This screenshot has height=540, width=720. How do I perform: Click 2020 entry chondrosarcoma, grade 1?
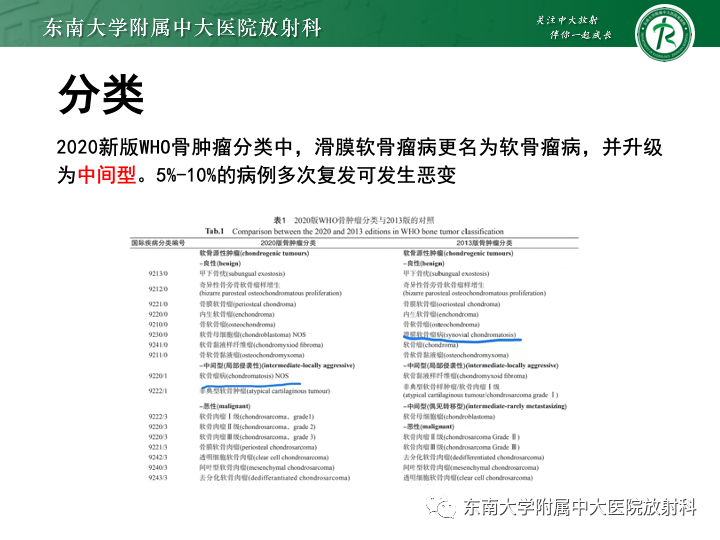tap(257, 416)
